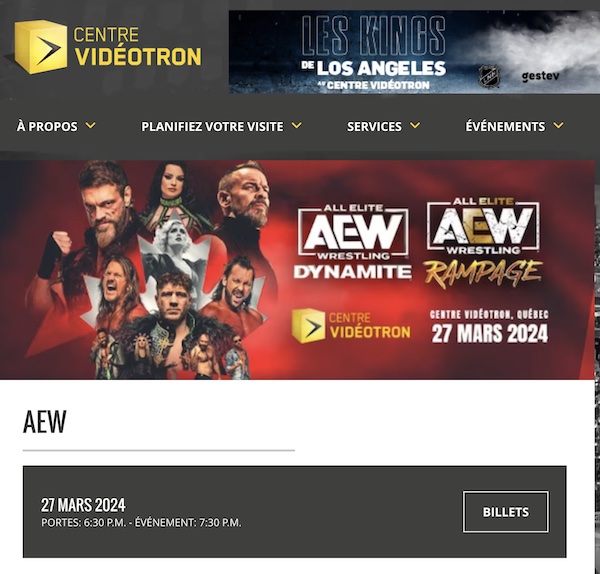Screen dimensions: 600x574
Task: Click the 27 MARS 2024 poster date
Action: tap(490, 334)
